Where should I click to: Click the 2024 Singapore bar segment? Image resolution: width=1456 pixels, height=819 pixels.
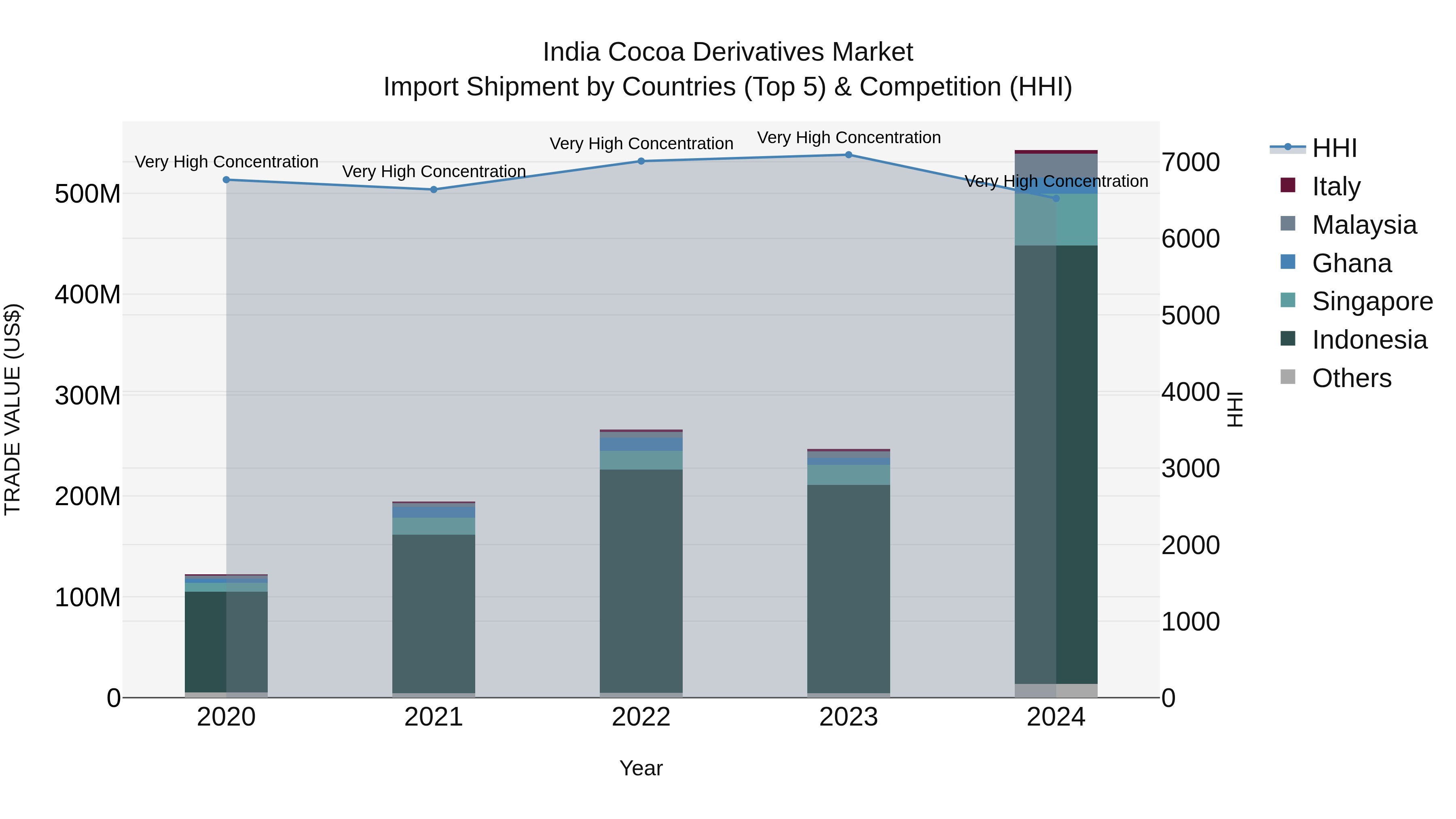pyautogui.click(x=1056, y=220)
